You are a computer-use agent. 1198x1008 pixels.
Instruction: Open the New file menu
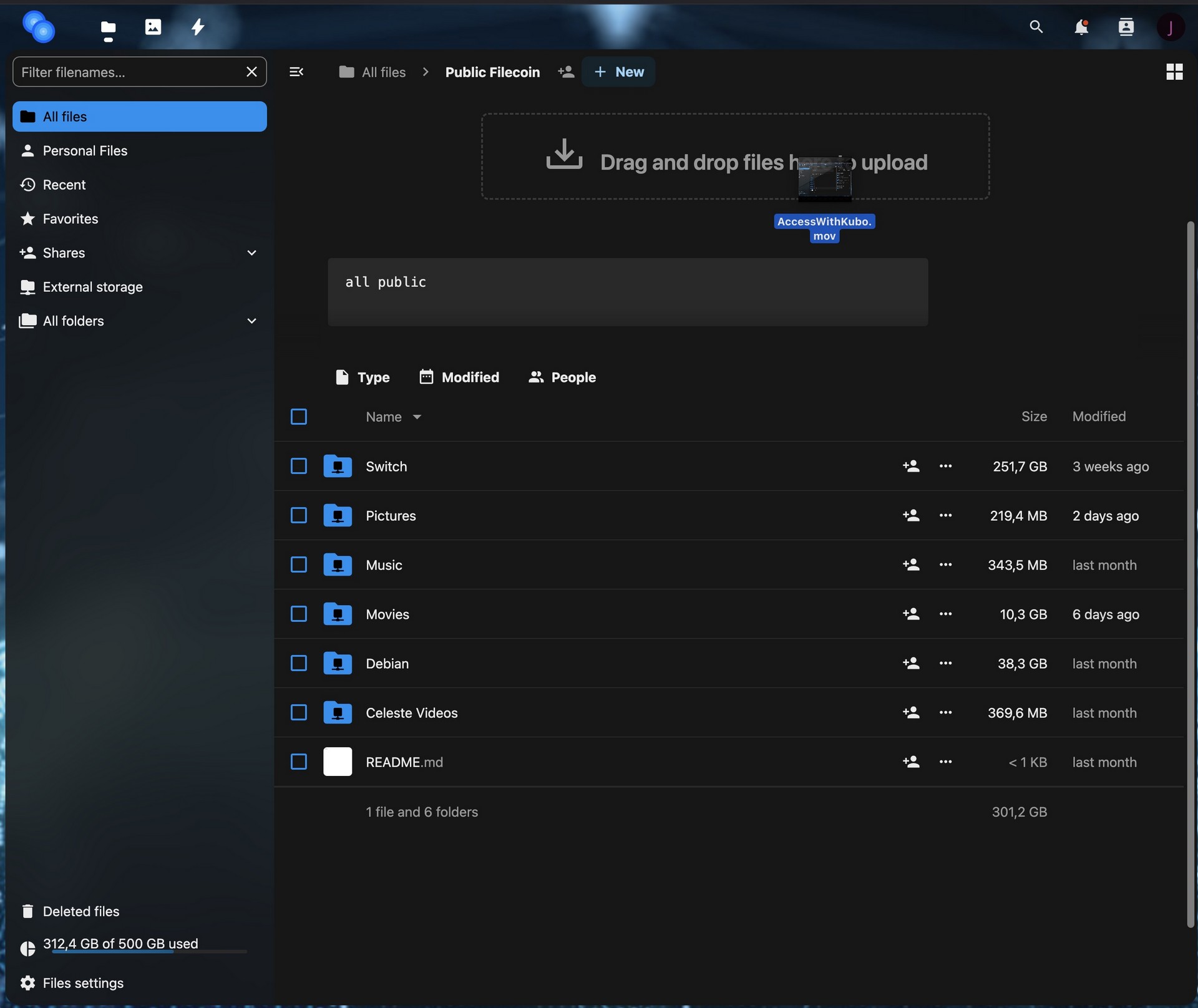pos(618,72)
